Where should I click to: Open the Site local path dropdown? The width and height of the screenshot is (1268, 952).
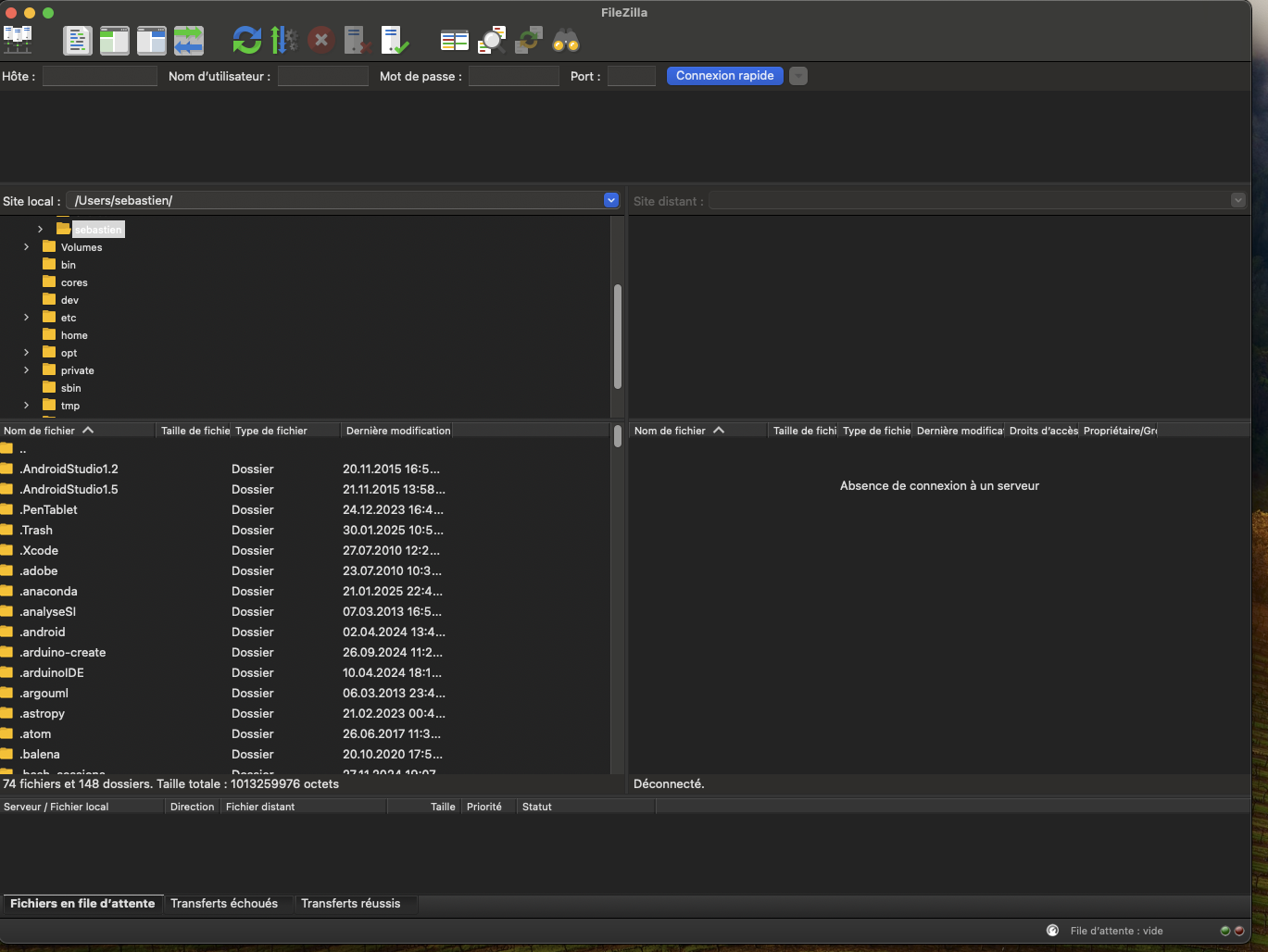610,200
